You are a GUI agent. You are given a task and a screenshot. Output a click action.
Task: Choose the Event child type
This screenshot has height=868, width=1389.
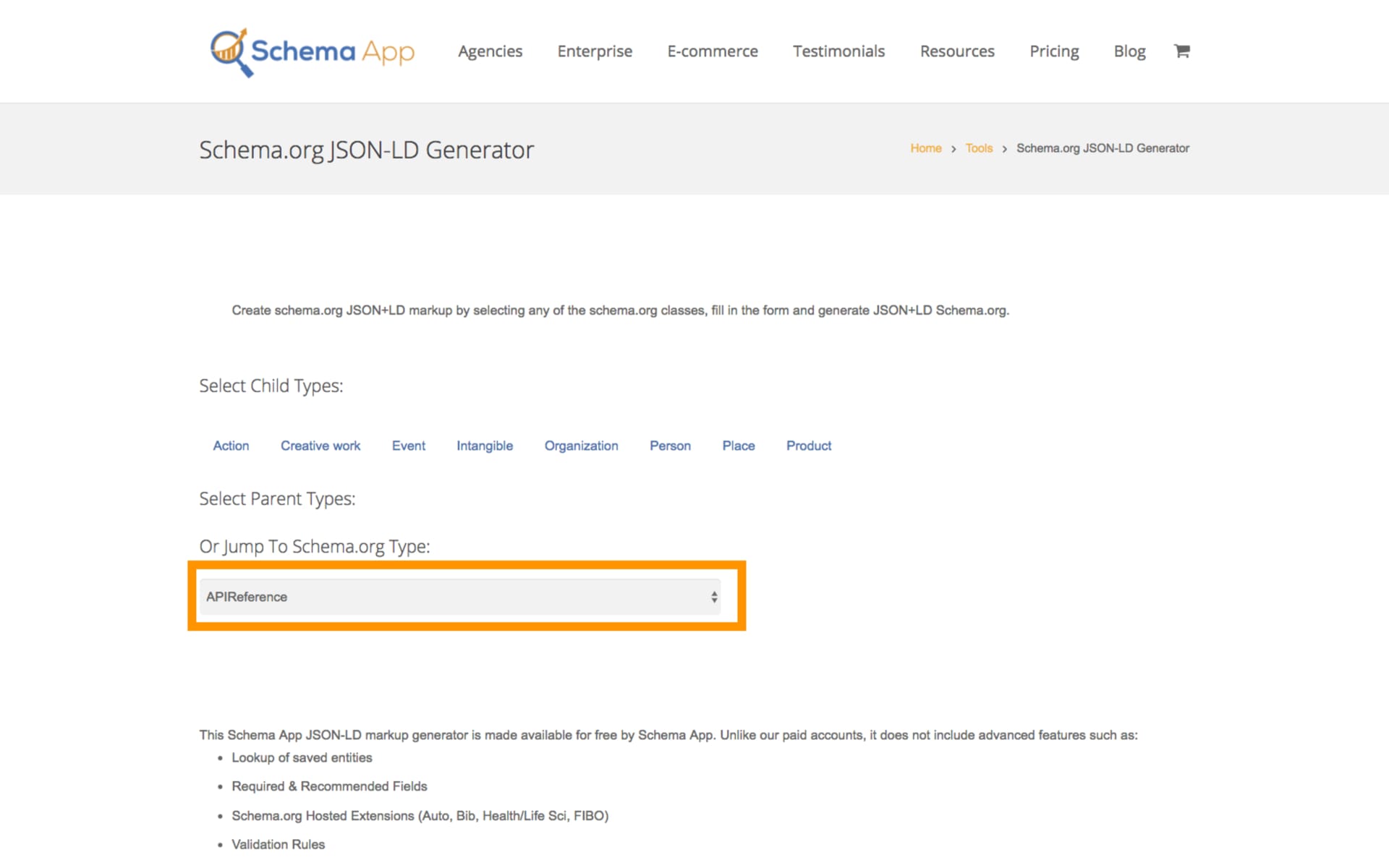click(409, 446)
